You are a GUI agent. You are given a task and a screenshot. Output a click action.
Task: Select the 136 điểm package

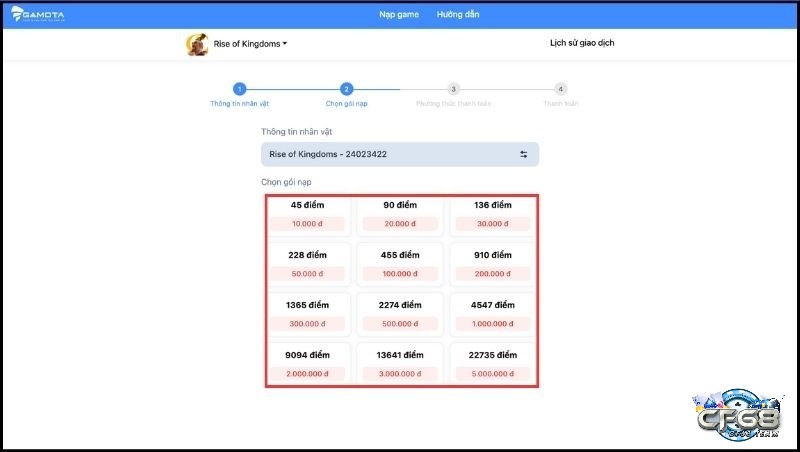click(x=493, y=215)
